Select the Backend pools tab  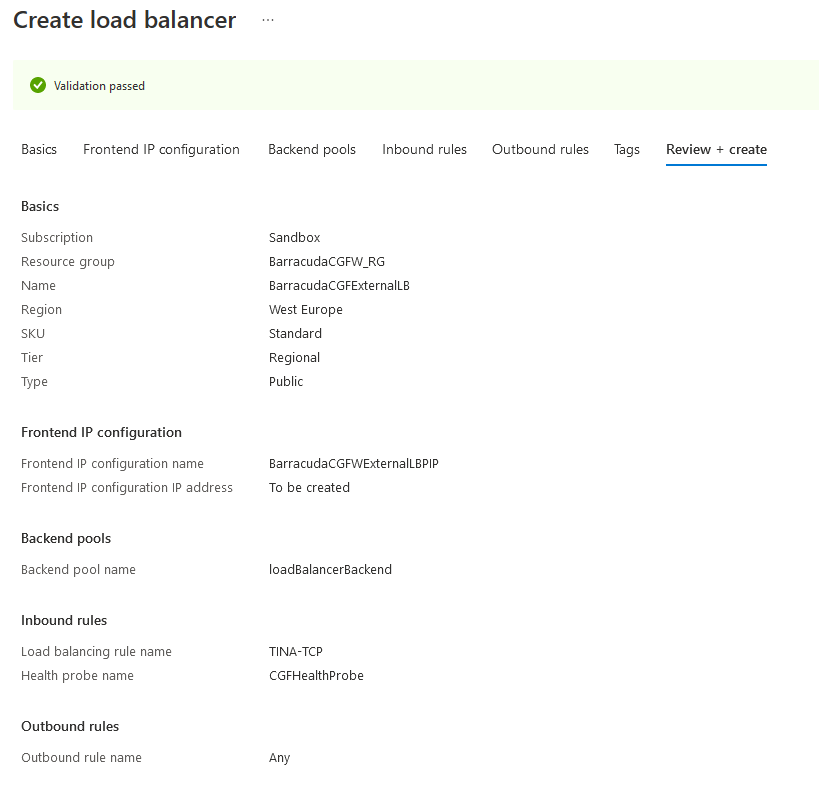point(311,149)
